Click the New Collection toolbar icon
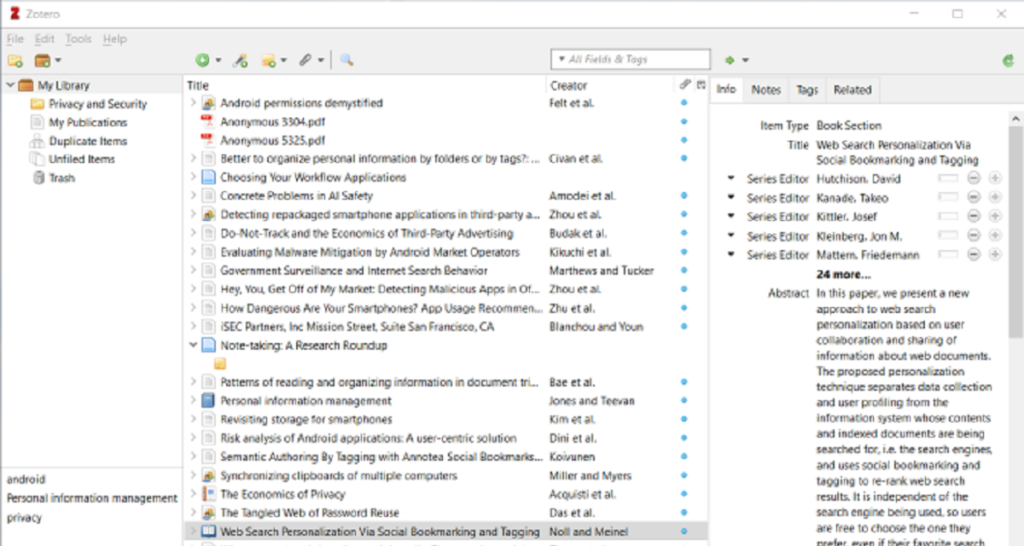Image resolution: width=1024 pixels, height=546 pixels. pos(15,61)
